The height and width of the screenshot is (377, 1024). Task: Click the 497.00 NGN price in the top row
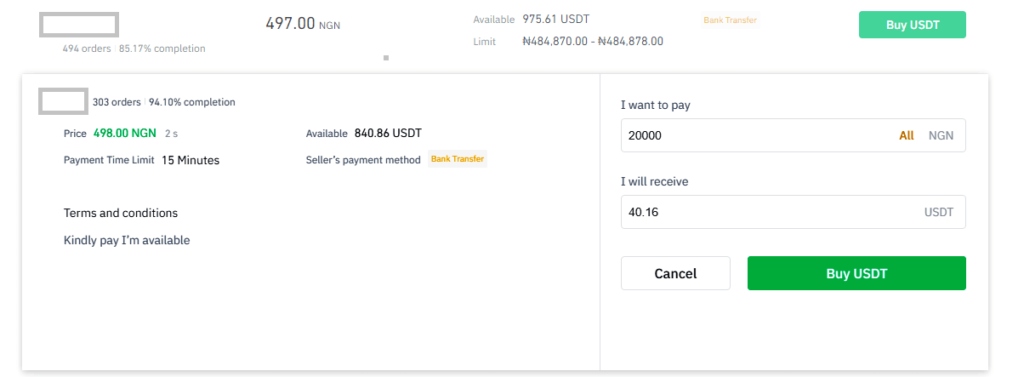(302, 24)
